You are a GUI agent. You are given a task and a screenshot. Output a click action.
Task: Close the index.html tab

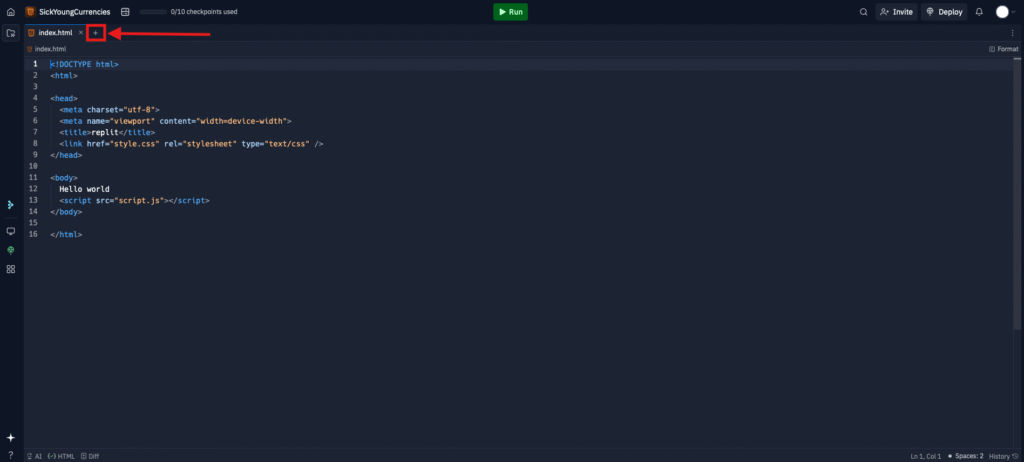[81, 33]
